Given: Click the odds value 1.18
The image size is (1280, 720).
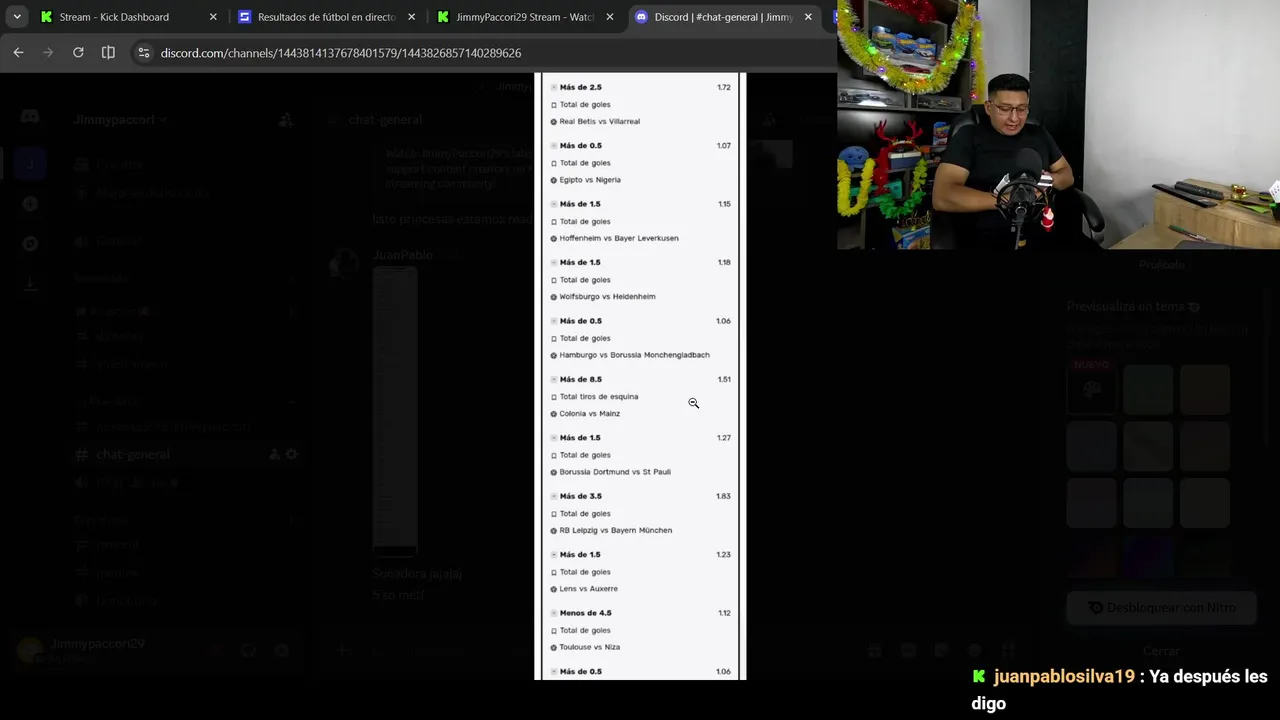Looking at the screenshot, I should (724, 262).
